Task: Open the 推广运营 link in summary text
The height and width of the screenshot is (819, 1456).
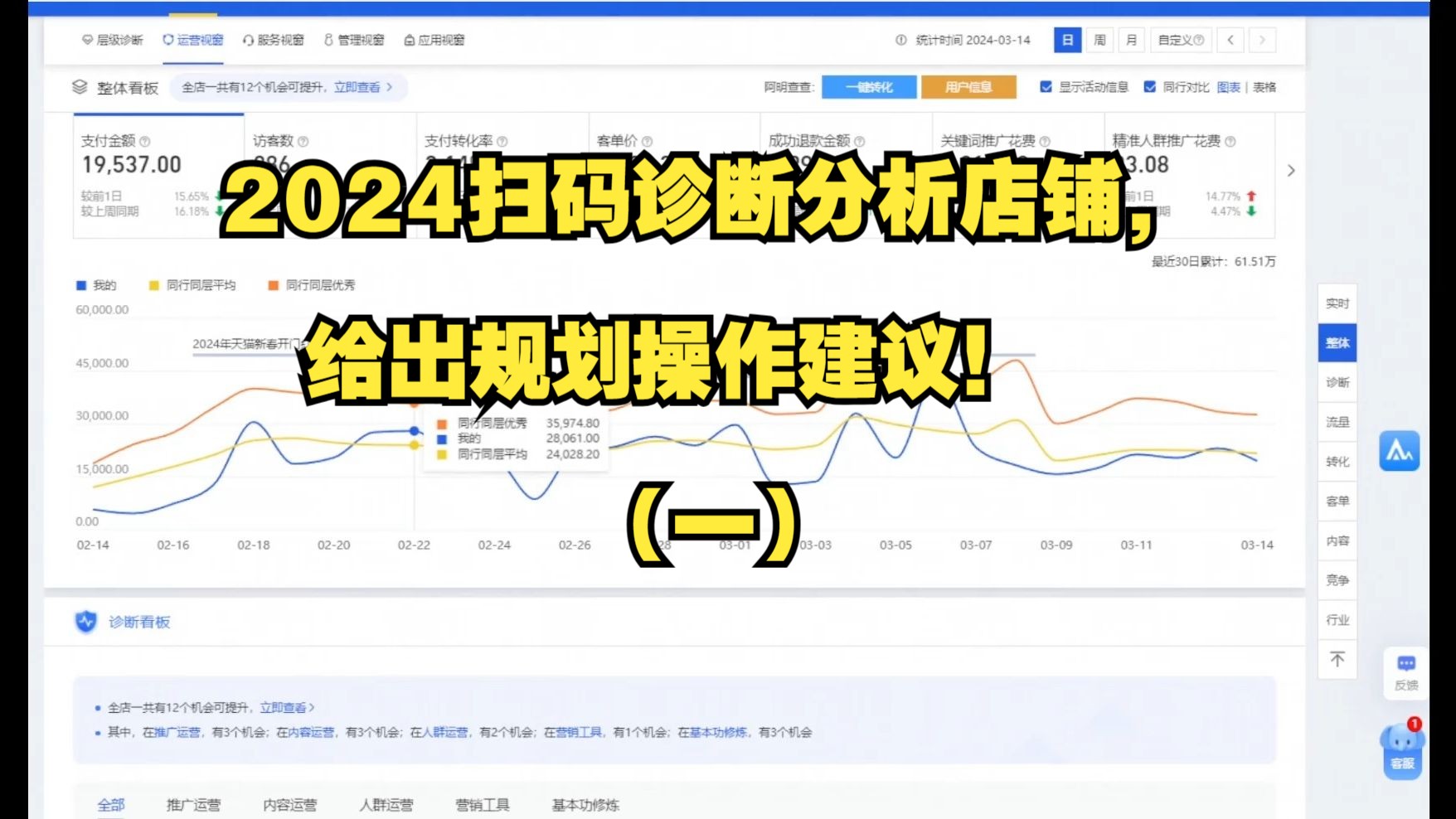Action: point(177,733)
